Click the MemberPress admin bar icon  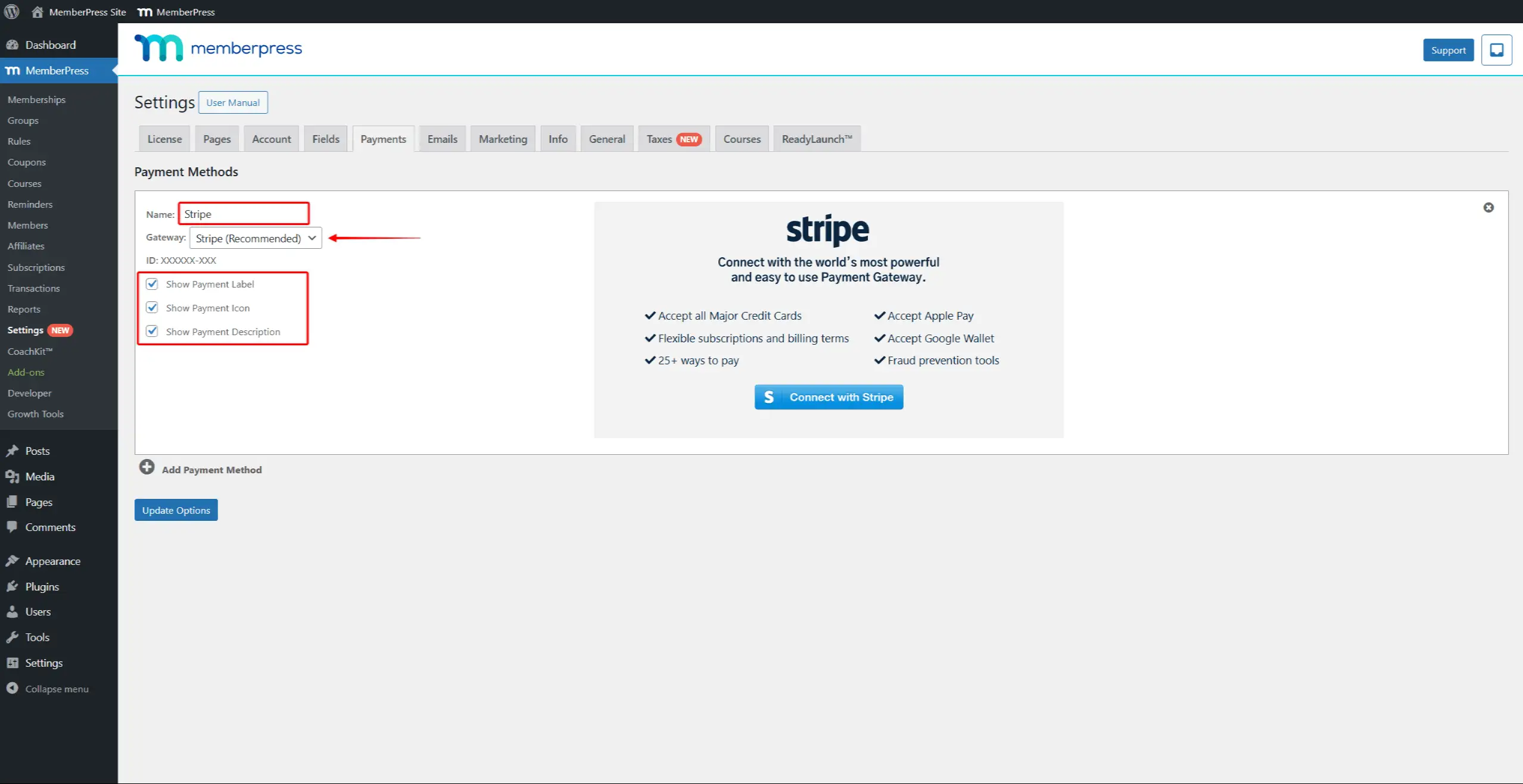point(145,12)
